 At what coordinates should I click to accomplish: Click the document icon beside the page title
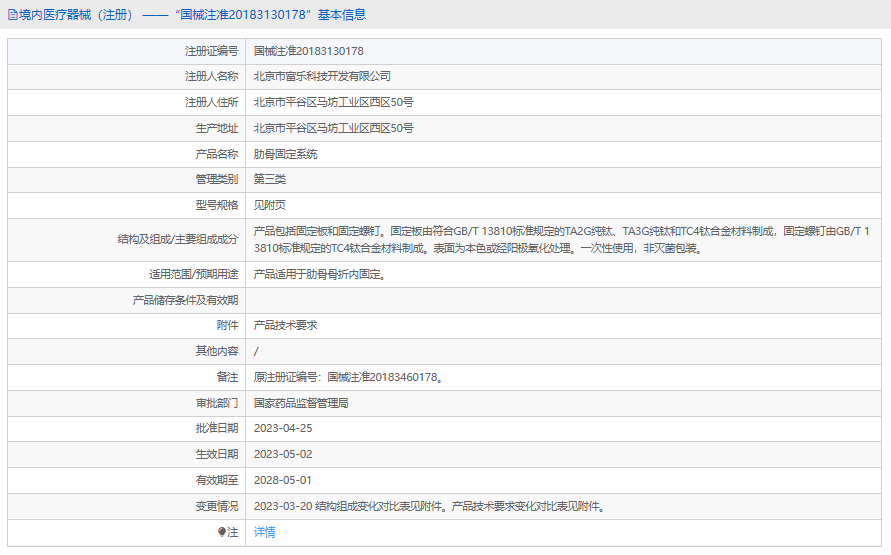[x=12, y=15]
